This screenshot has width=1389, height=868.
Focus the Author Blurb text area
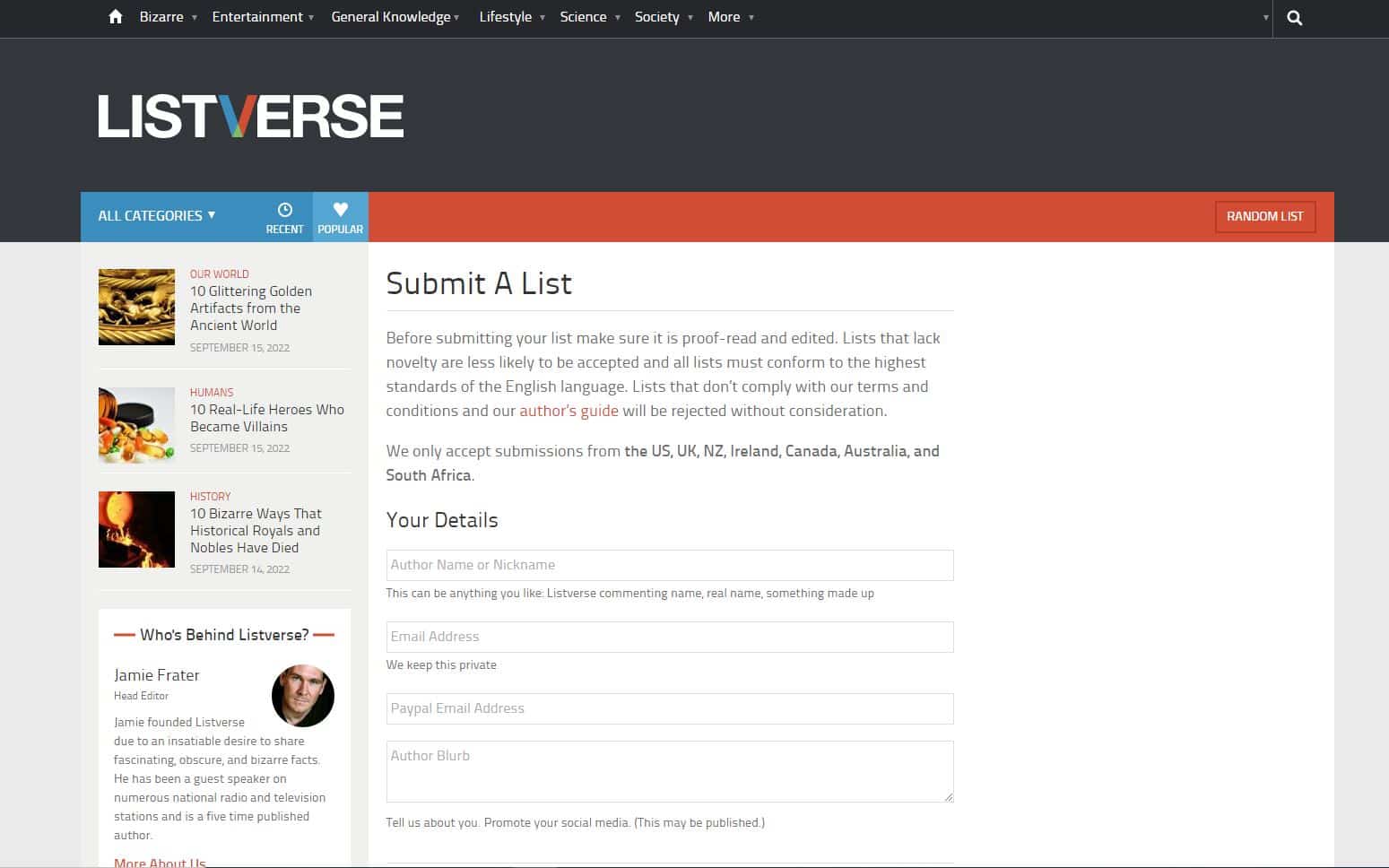click(x=670, y=771)
